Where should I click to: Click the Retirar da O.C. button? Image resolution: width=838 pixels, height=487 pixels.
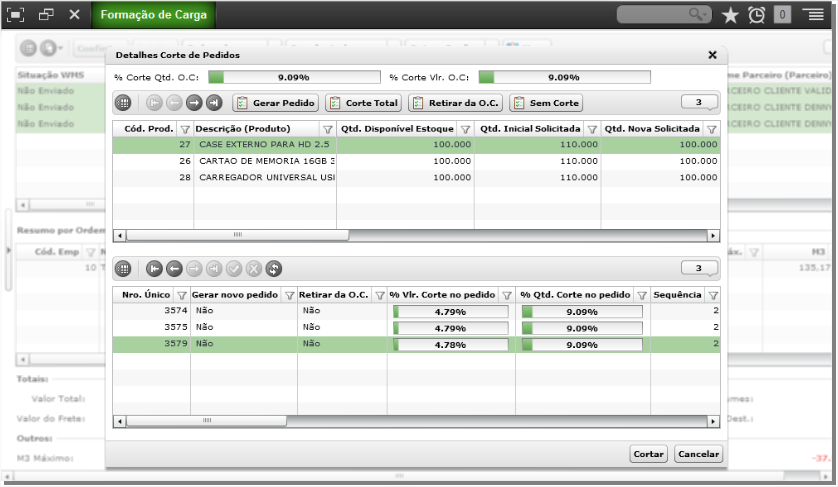pyautogui.click(x=455, y=103)
